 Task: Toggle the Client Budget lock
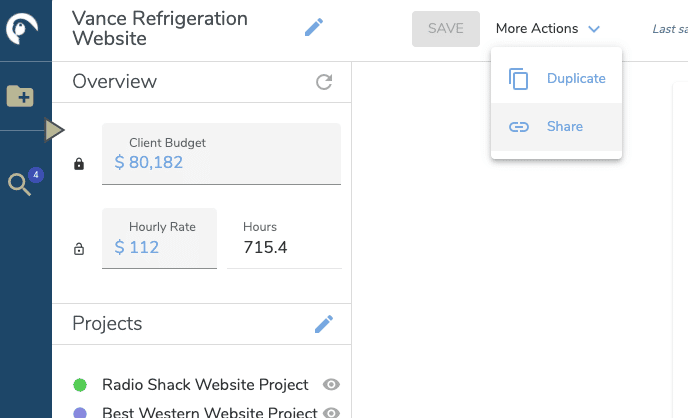(80, 164)
